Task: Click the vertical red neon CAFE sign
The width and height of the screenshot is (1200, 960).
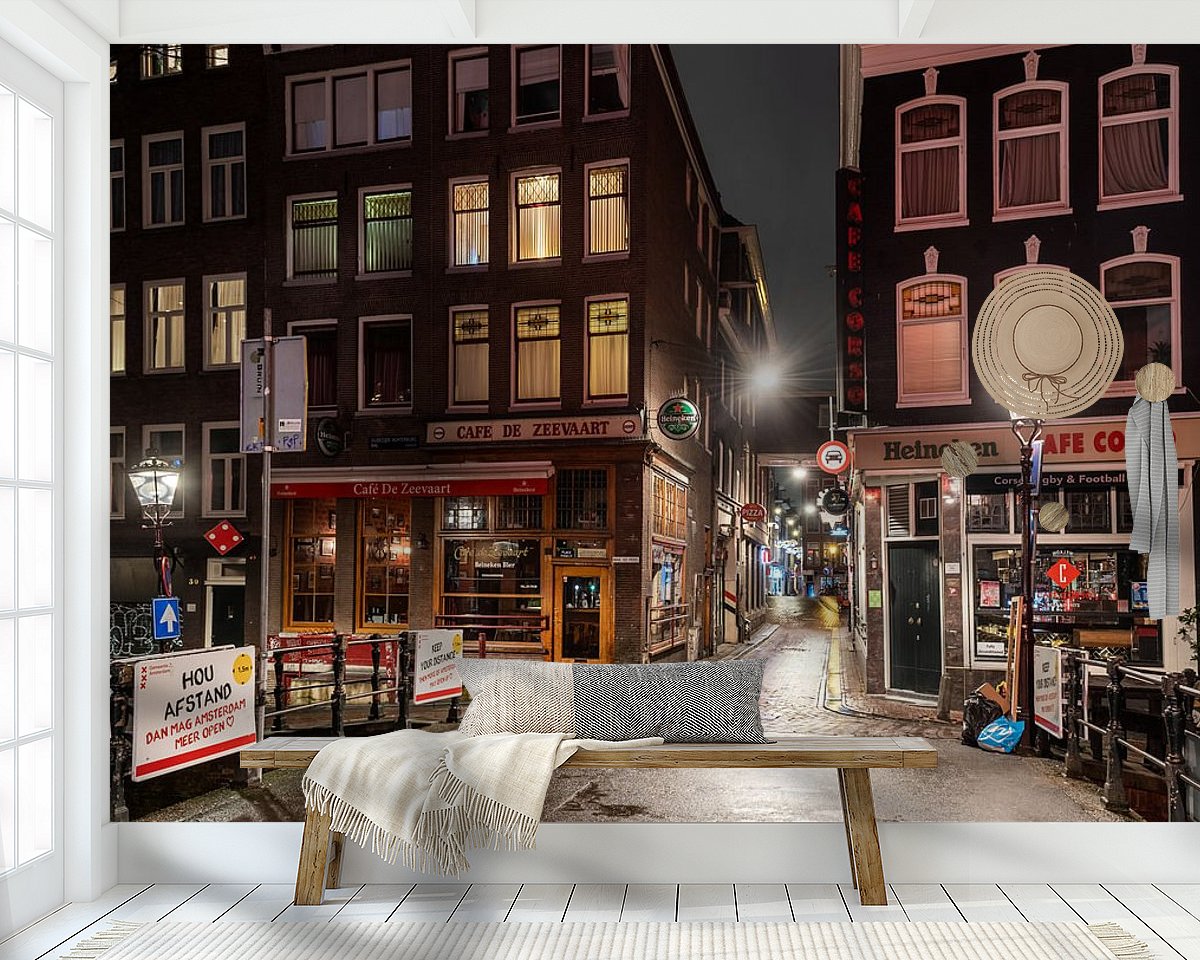Action: 852,290
